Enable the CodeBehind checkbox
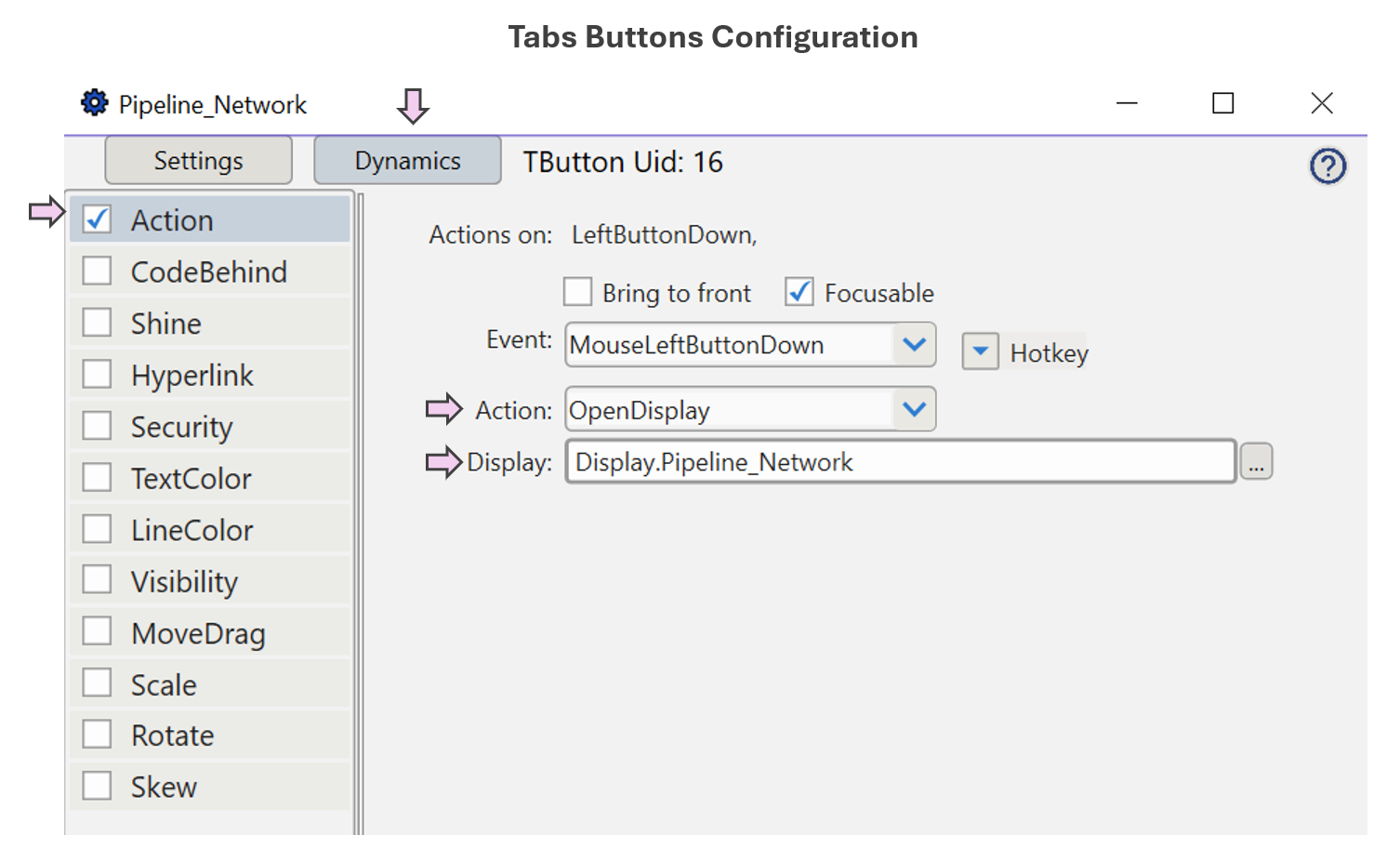Viewport: 1400px width, 862px height. pos(97,271)
